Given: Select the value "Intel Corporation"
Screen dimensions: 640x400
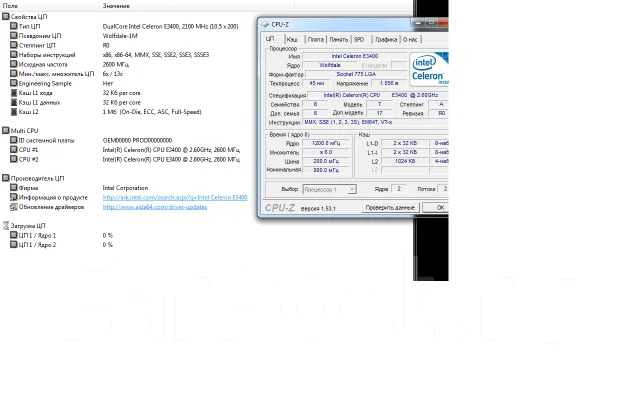Looking at the screenshot, I should 125,187.
